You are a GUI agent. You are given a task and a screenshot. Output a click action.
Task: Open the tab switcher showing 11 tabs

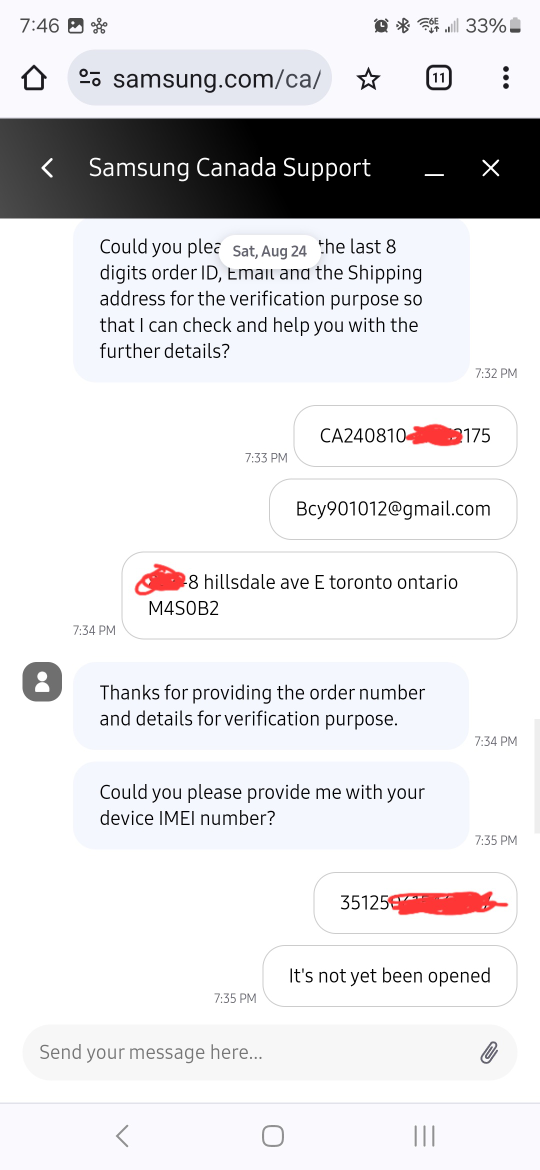(x=439, y=78)
